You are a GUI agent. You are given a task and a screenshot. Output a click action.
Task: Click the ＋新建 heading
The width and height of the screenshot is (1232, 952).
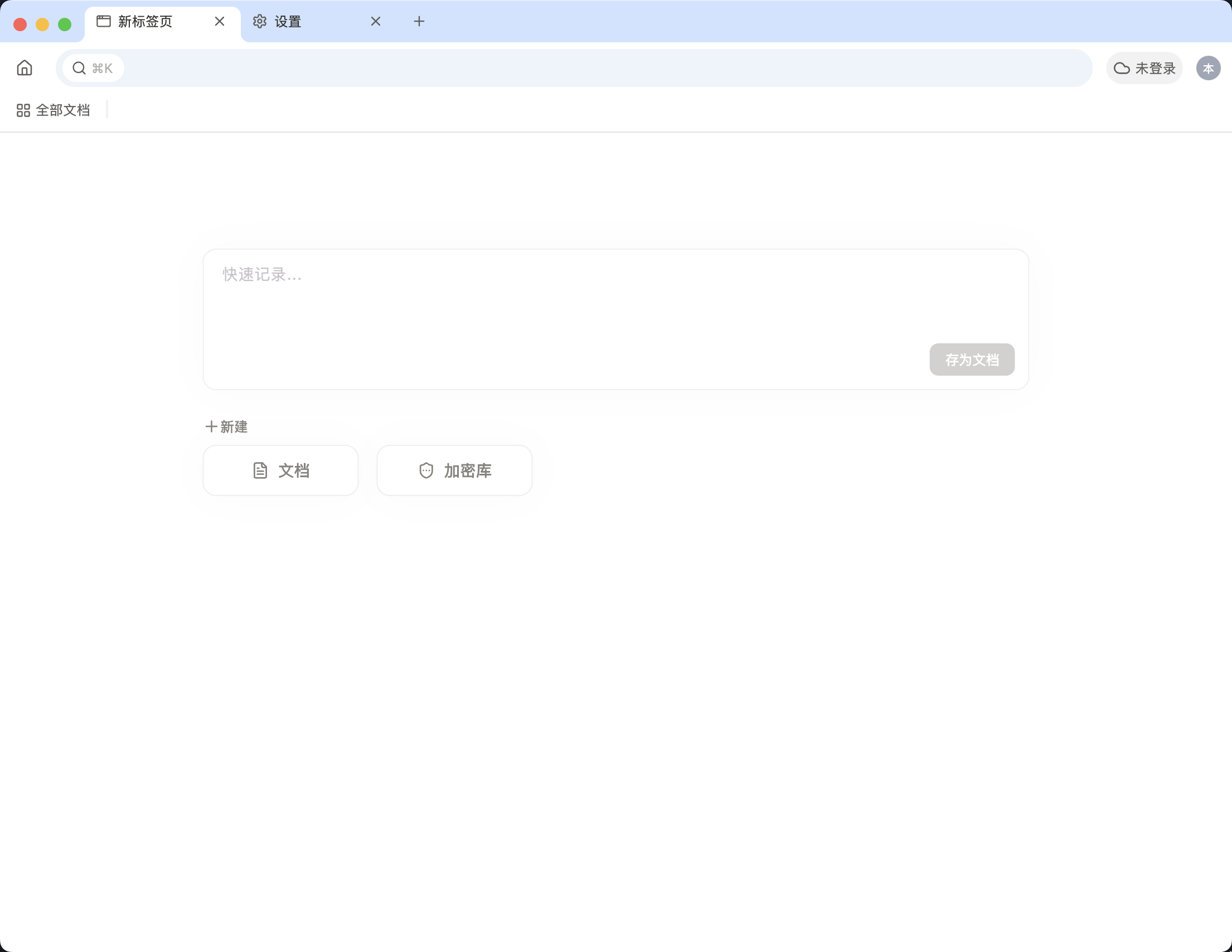pyautogui.click(x=226, y=427)
